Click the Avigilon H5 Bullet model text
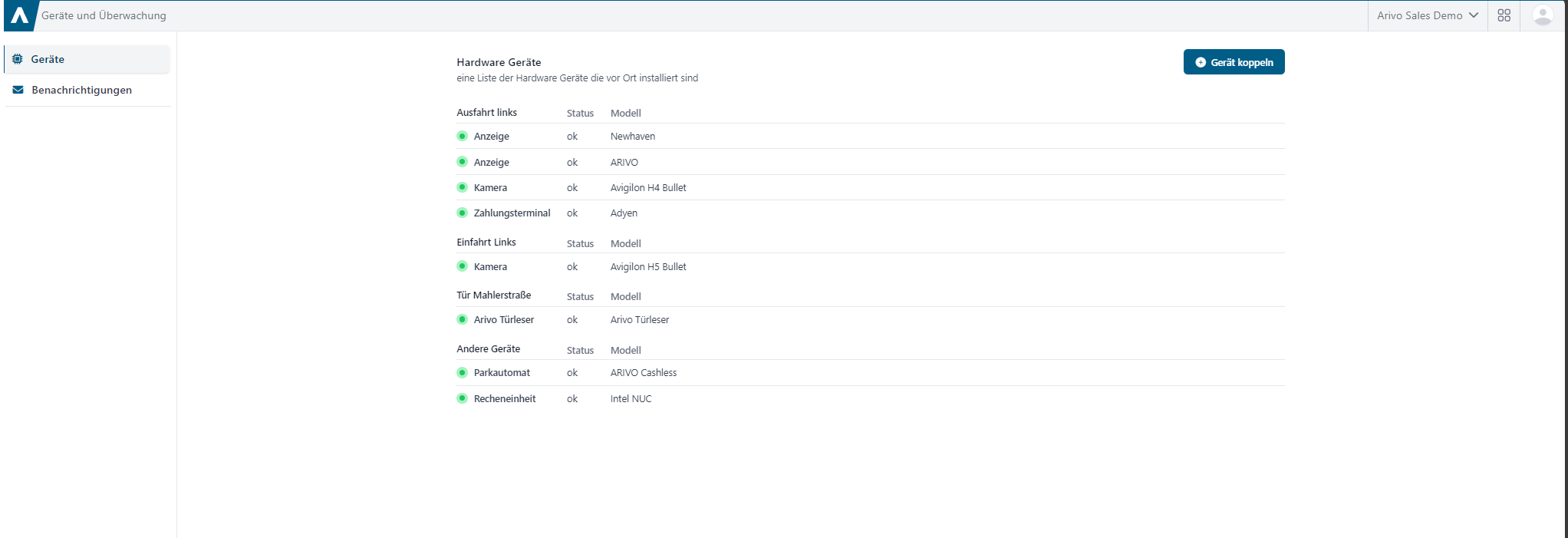1568x538 pixels. coord(648,266)
